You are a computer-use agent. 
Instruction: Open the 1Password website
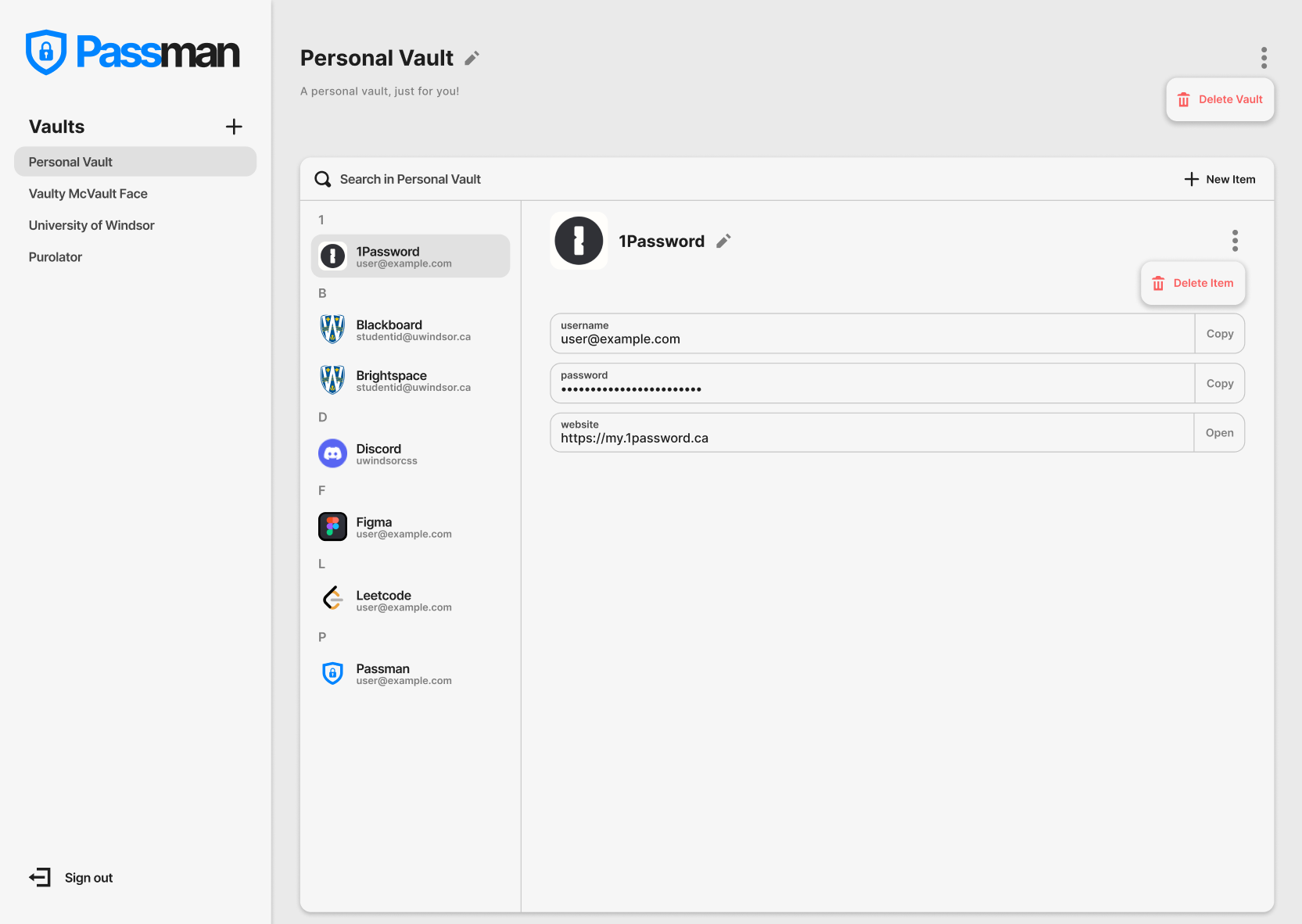click(1219, 433)
